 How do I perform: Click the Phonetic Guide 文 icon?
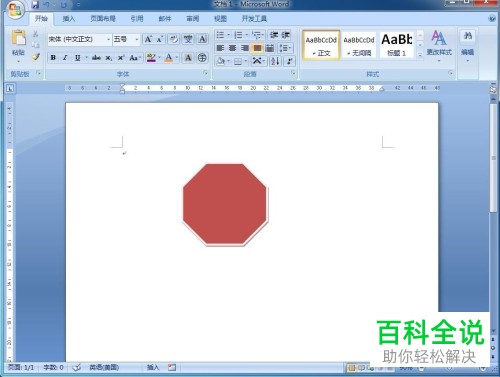pos(188,39)
